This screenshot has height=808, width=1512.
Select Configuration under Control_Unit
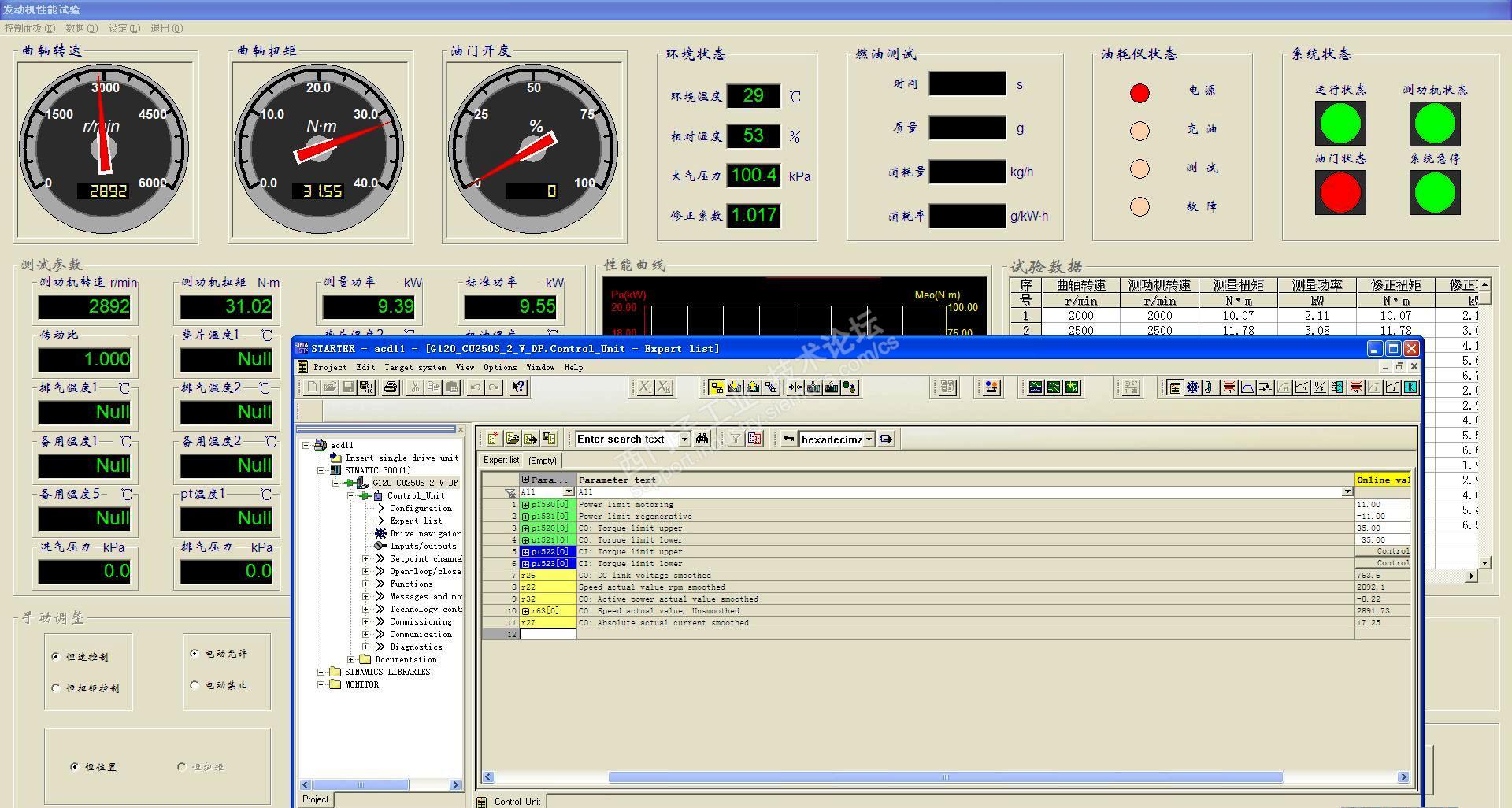pyautogui.click(x=421, y=509)
